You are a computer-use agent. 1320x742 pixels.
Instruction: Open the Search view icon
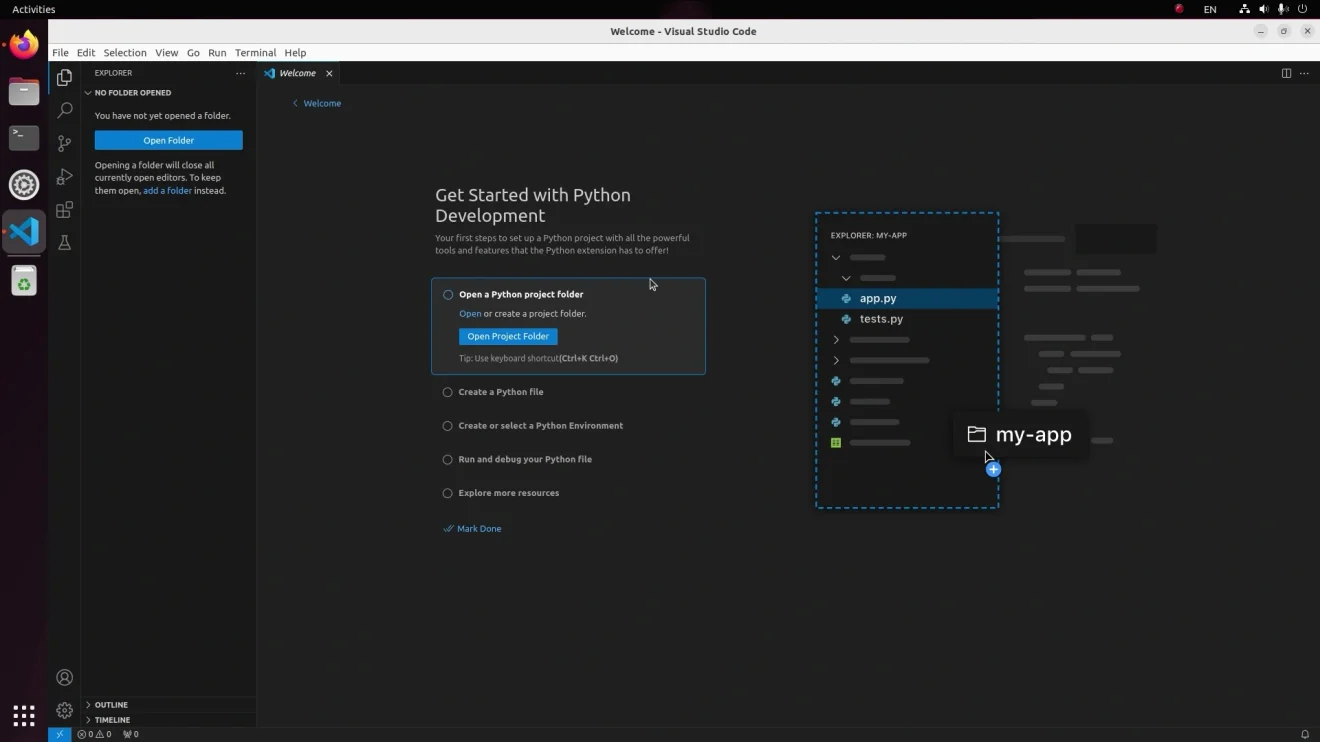pos(64,110)
